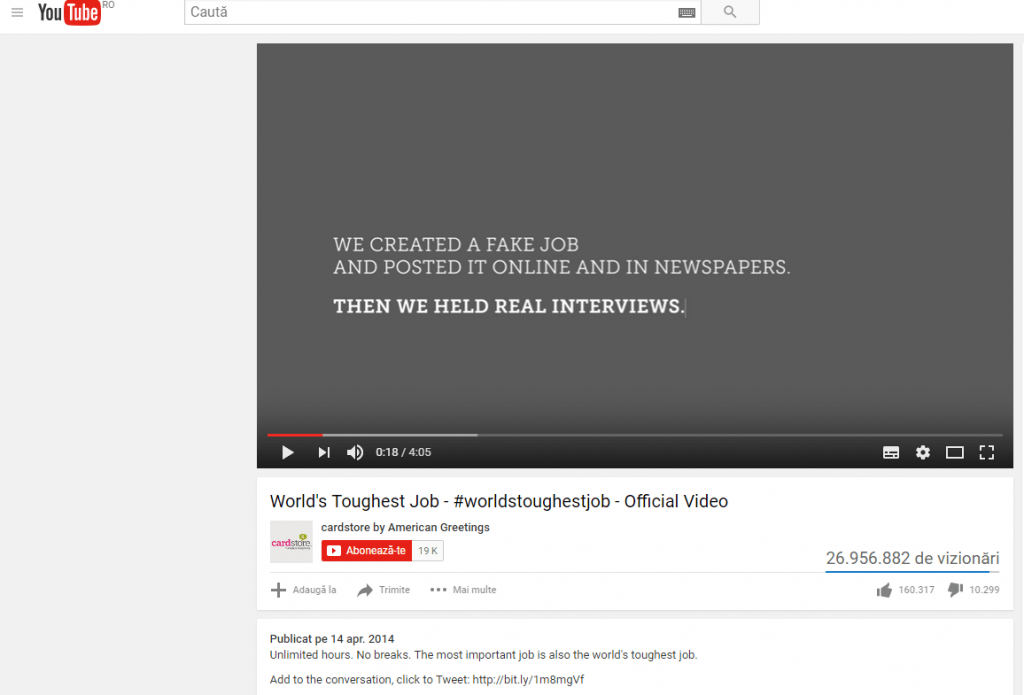Like the video with thumbs up

(x=884, y=590)
